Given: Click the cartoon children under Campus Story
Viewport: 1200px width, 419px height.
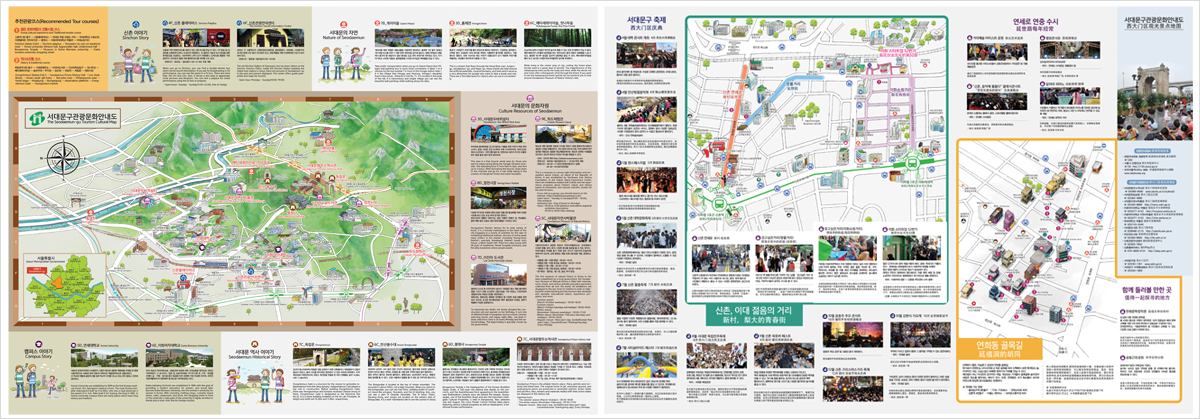Looking at the screenshot, I should pyautogui.click(x=39, y=381).
